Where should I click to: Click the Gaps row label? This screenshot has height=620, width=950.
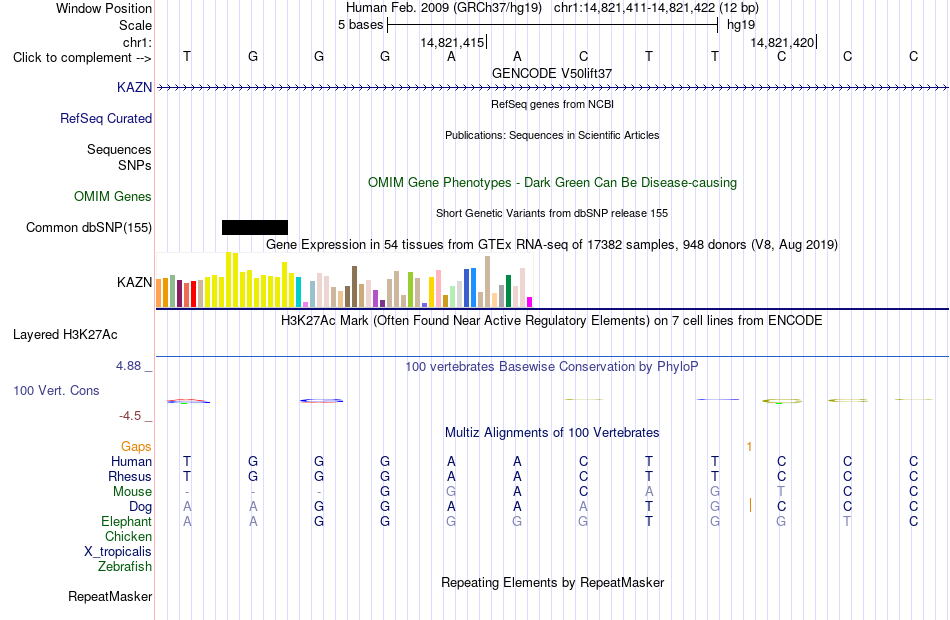click(136, 447)
